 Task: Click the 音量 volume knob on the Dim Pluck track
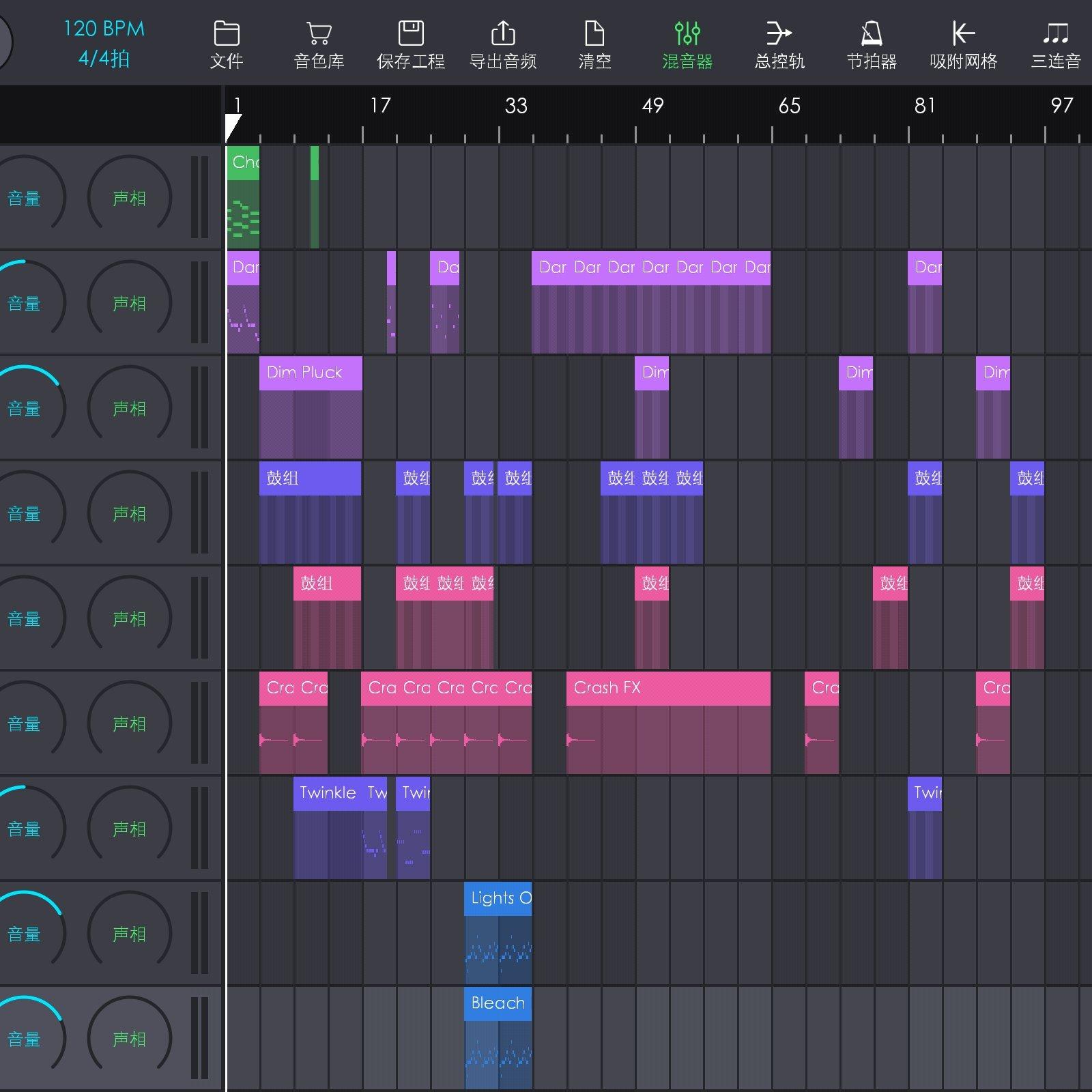pyautogui.click(x=25, y=408)
